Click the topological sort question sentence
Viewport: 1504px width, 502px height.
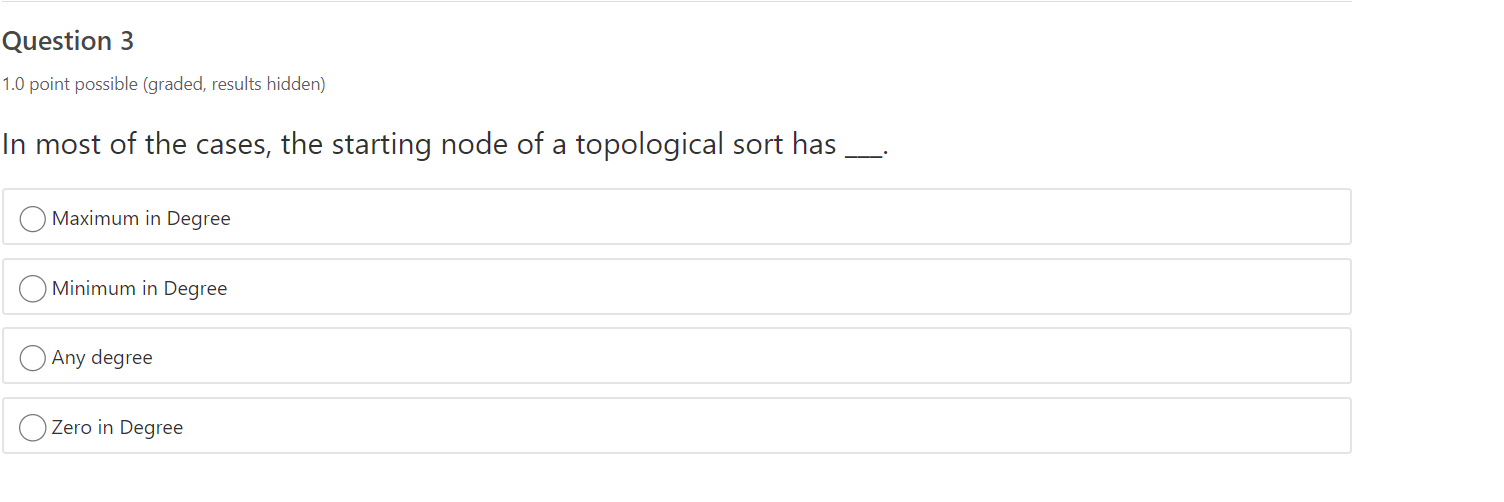445,145
